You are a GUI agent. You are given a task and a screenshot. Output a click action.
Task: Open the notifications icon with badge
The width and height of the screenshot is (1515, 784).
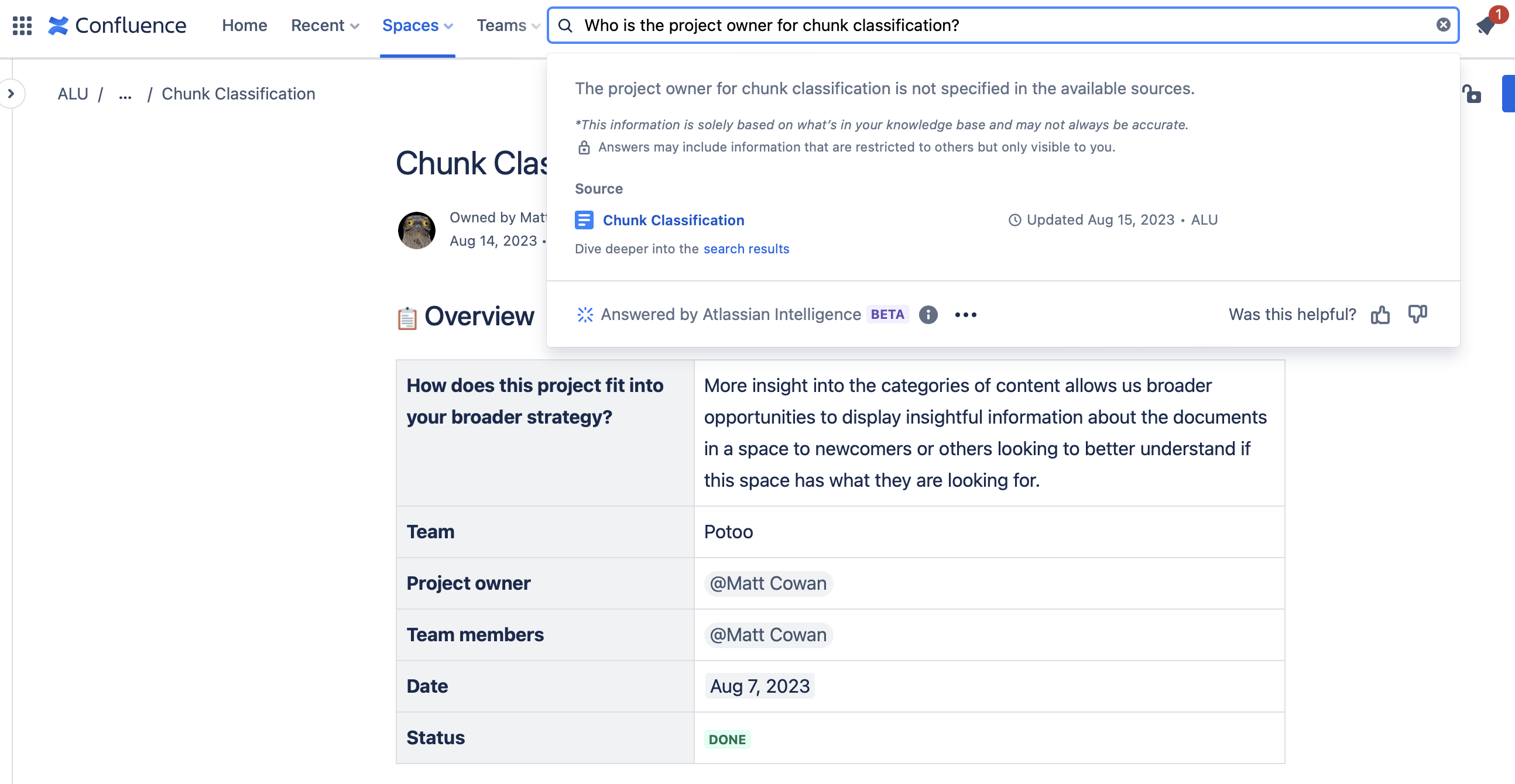click(x=1487, y=25)
